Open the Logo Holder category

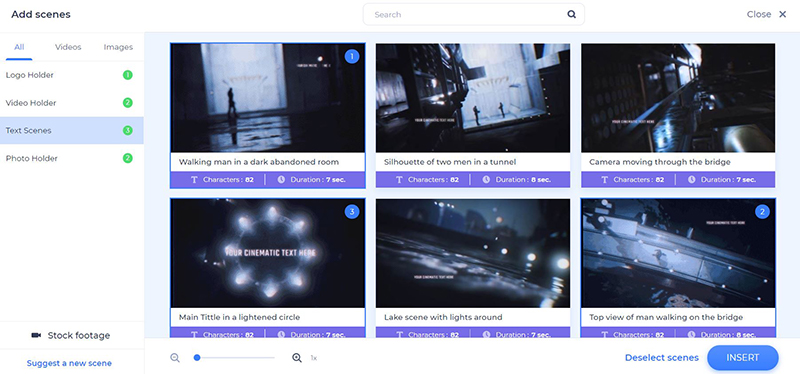tap(71, 75)
